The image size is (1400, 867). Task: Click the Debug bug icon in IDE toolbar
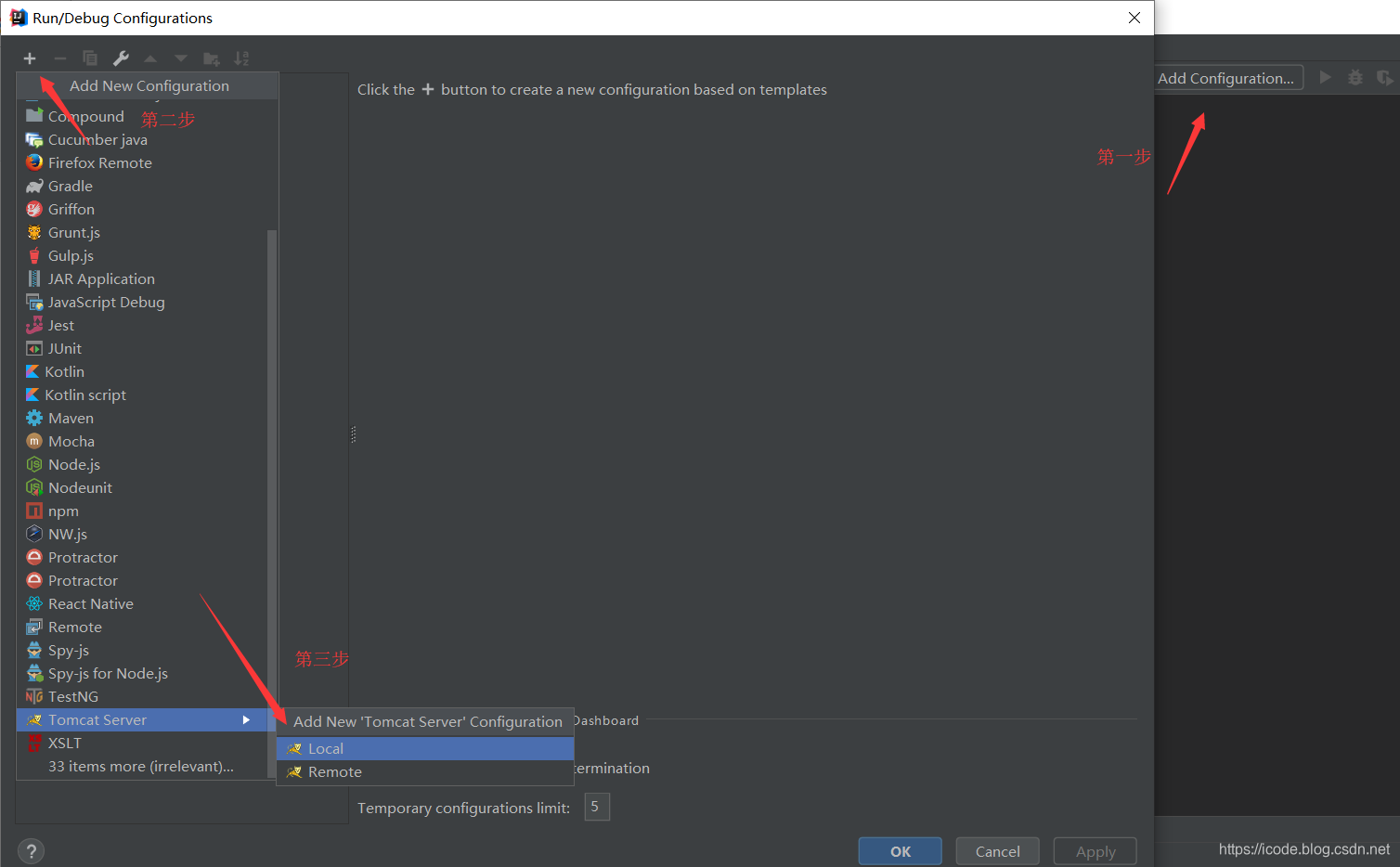click(x=1355, y=77)
